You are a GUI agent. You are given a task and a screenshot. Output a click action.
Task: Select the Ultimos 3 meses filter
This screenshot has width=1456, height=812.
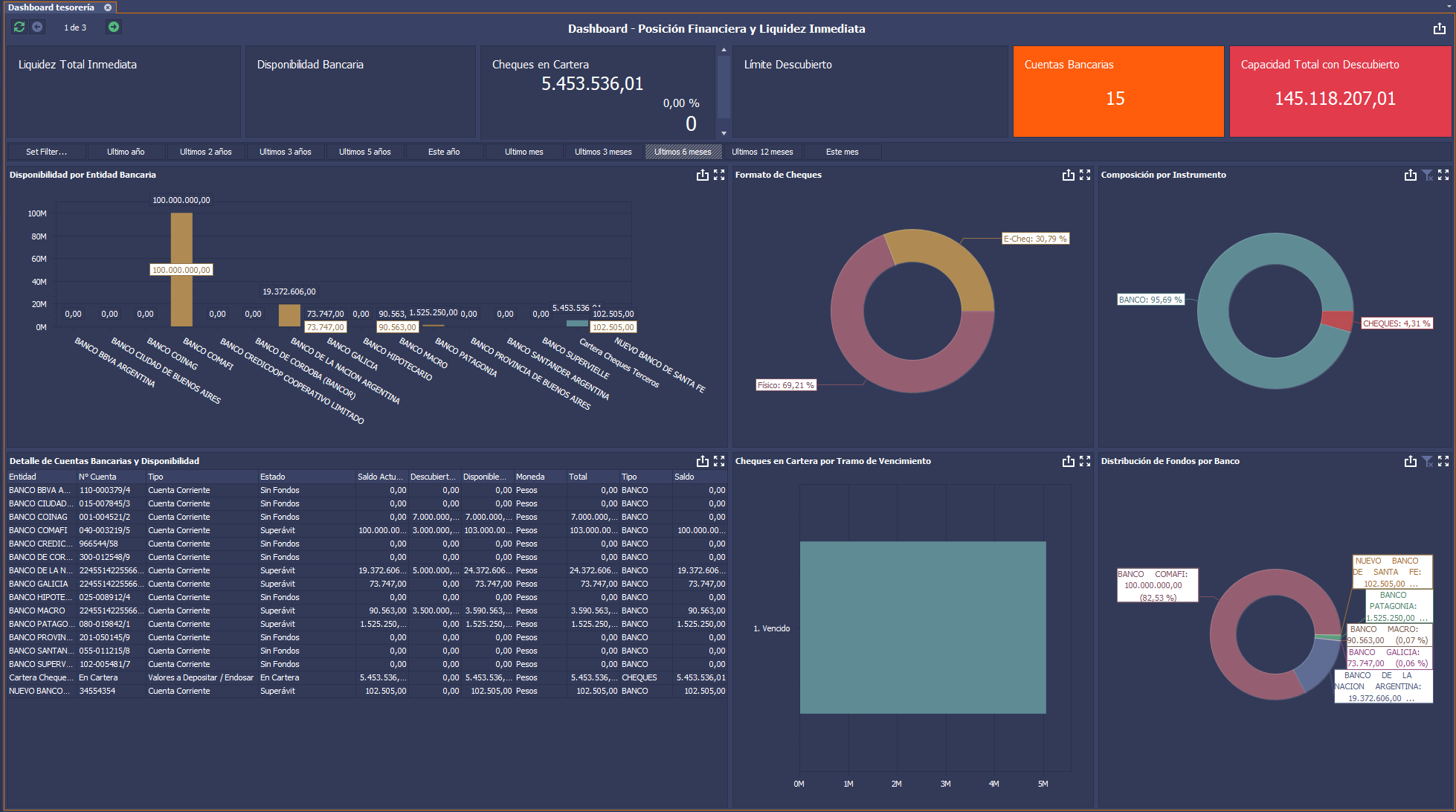[x=603, y=152]
